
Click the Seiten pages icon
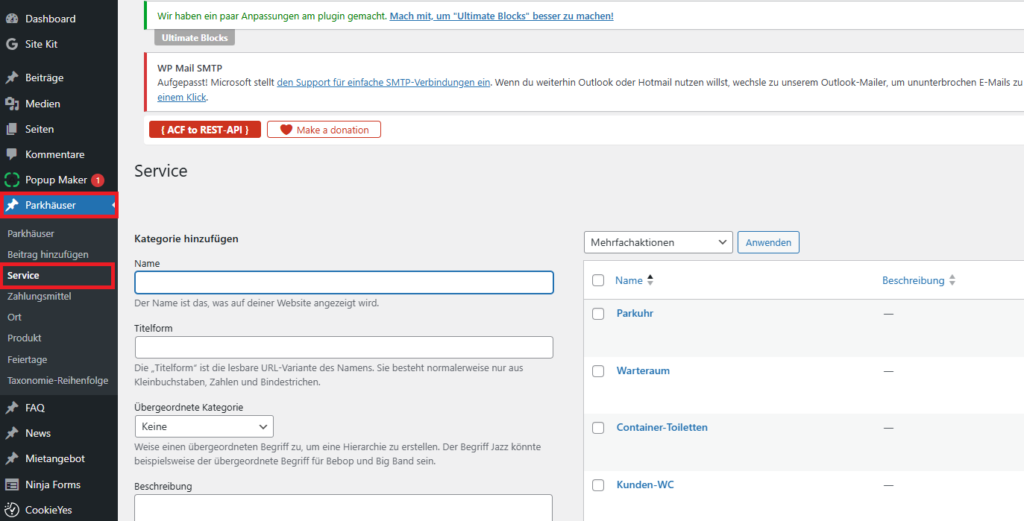12,129
